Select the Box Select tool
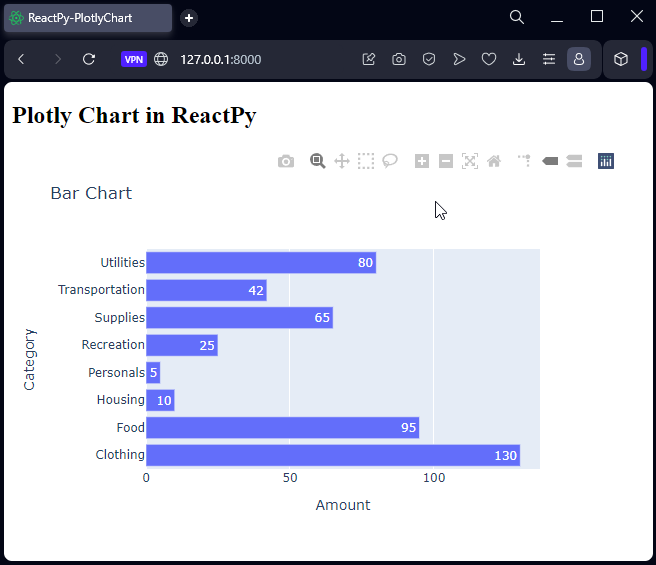The image size is (656, 565). click(x=366, y=161)
